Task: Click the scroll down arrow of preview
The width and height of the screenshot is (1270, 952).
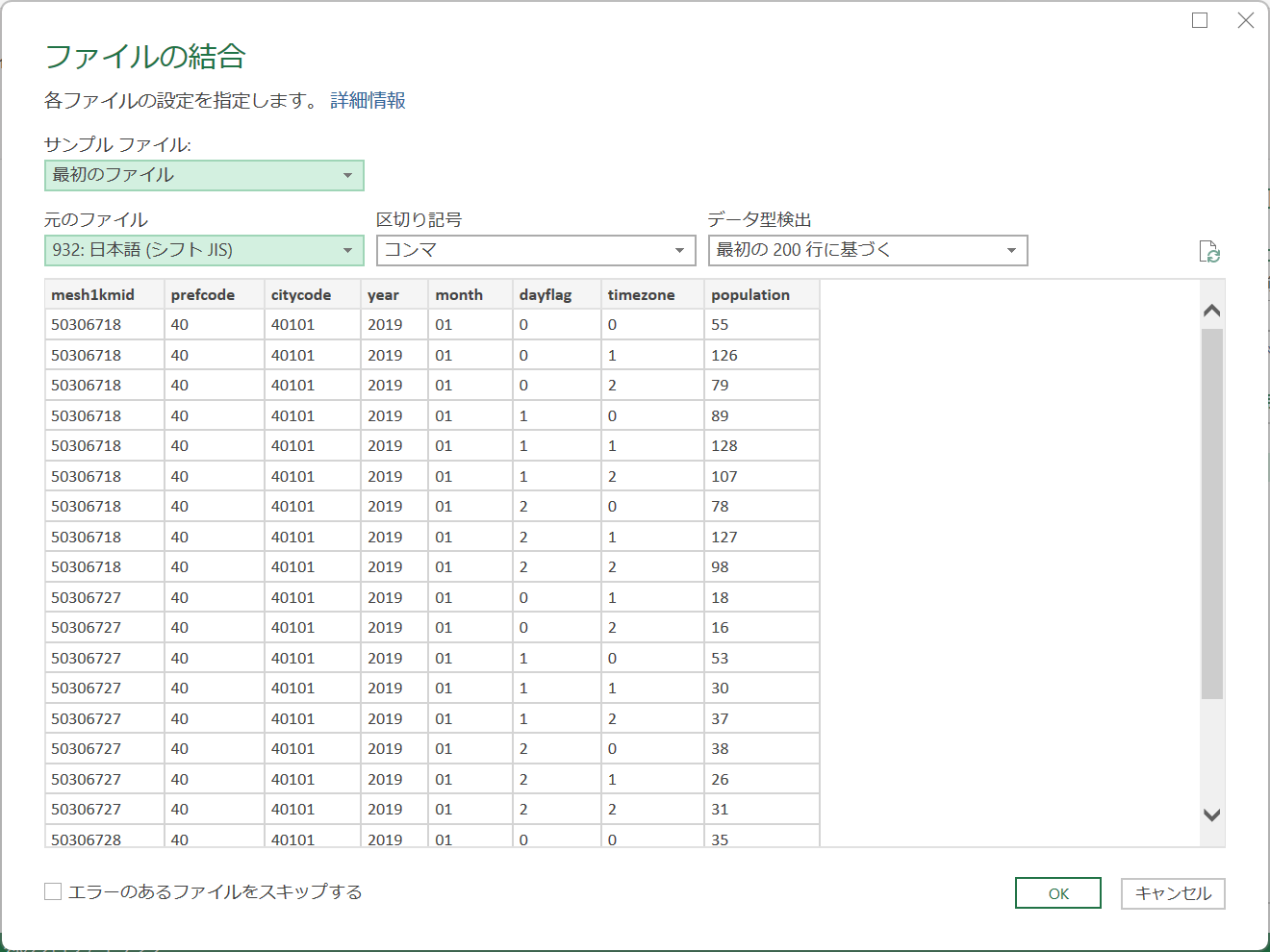Action: tap(1211, 814)
